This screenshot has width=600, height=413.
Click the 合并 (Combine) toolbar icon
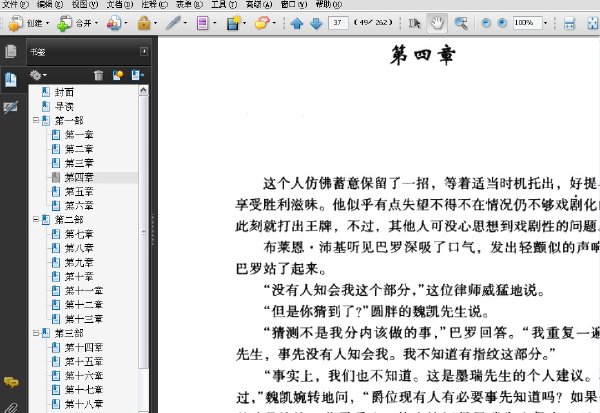(x=64, y=23)
